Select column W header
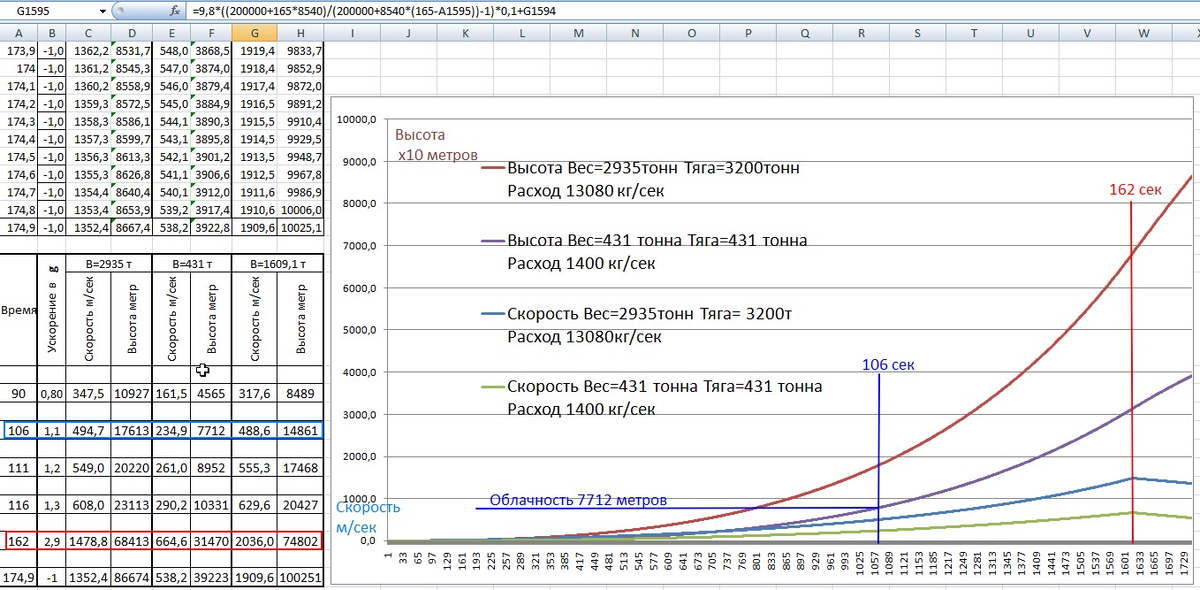The width and height of the screenshot is (1200, 590). pos(1144,33)
